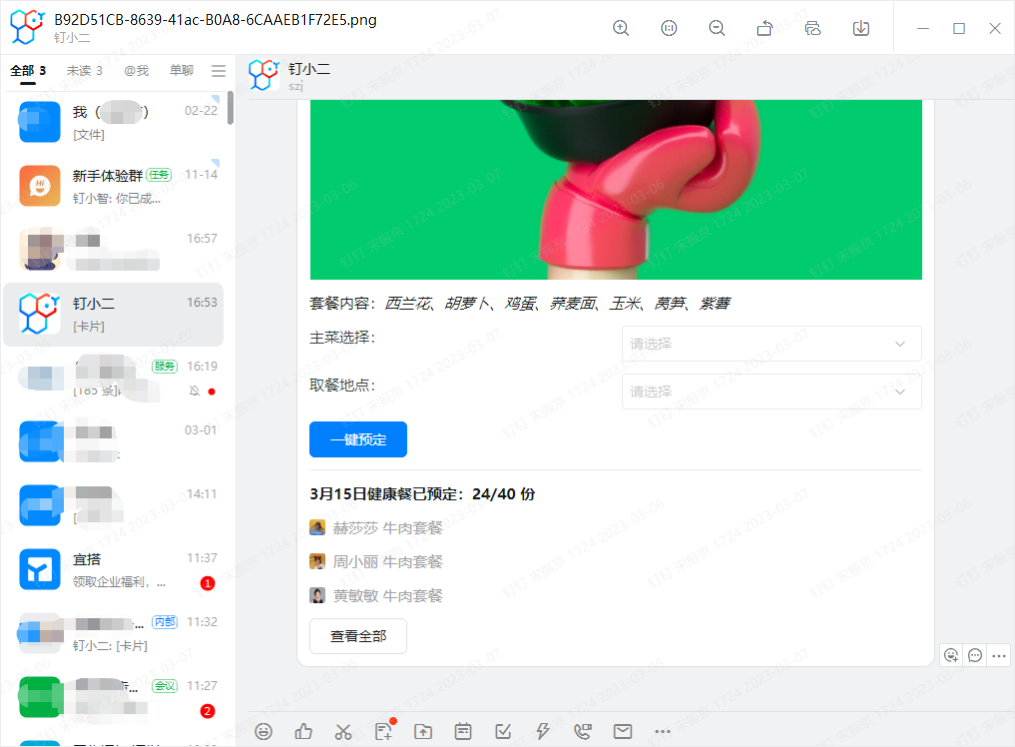Open more options in input toolbar
This screenshot has height=747, width=1015.
coord(662,731)
